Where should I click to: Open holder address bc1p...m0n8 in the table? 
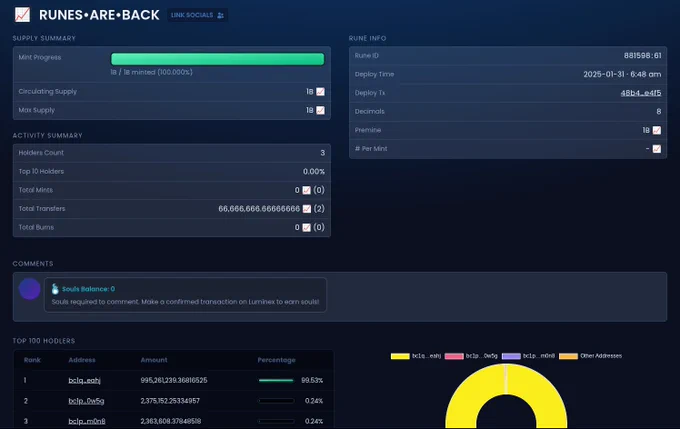point(87,421)
